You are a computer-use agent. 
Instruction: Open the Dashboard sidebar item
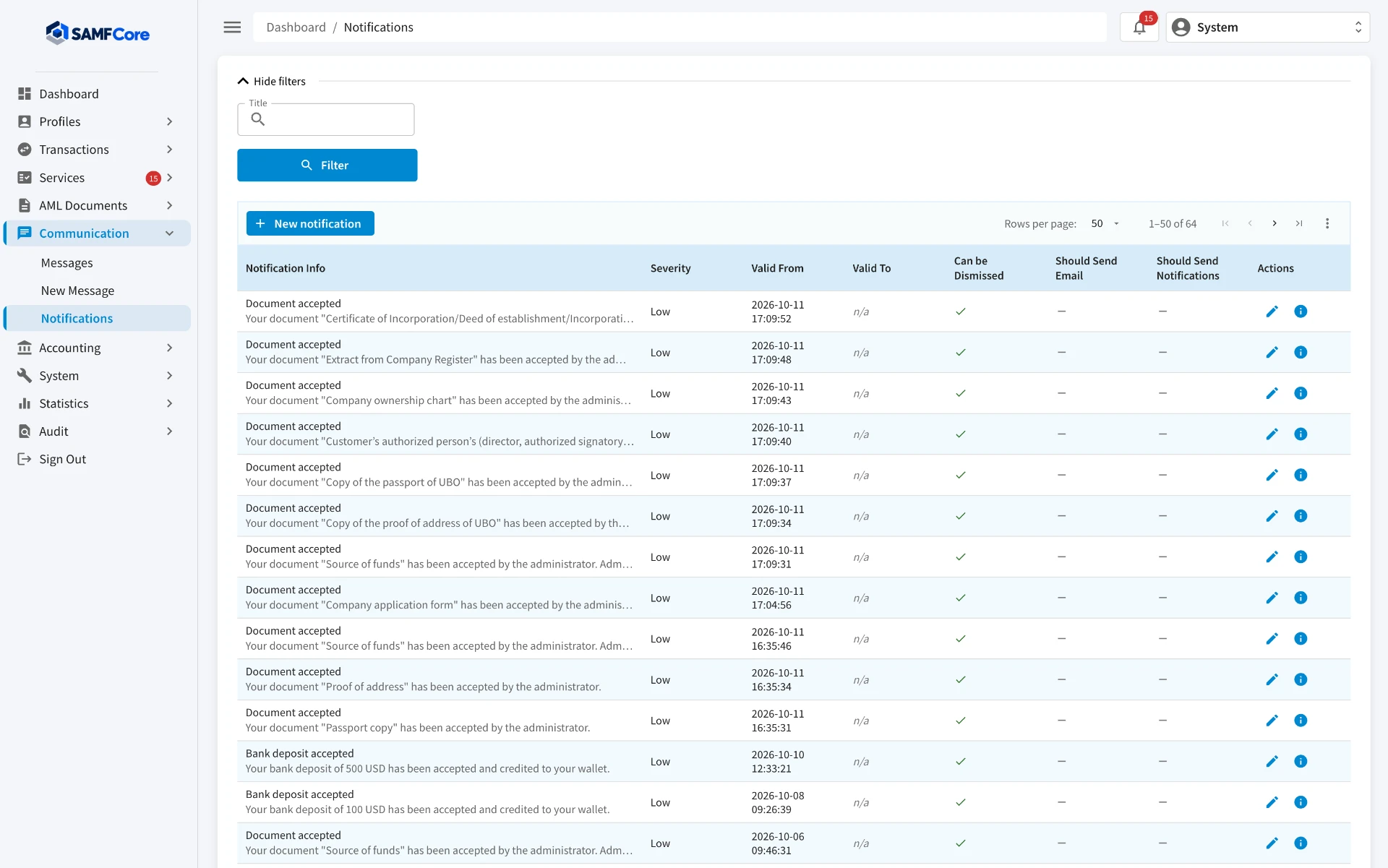tap(97, 94)
